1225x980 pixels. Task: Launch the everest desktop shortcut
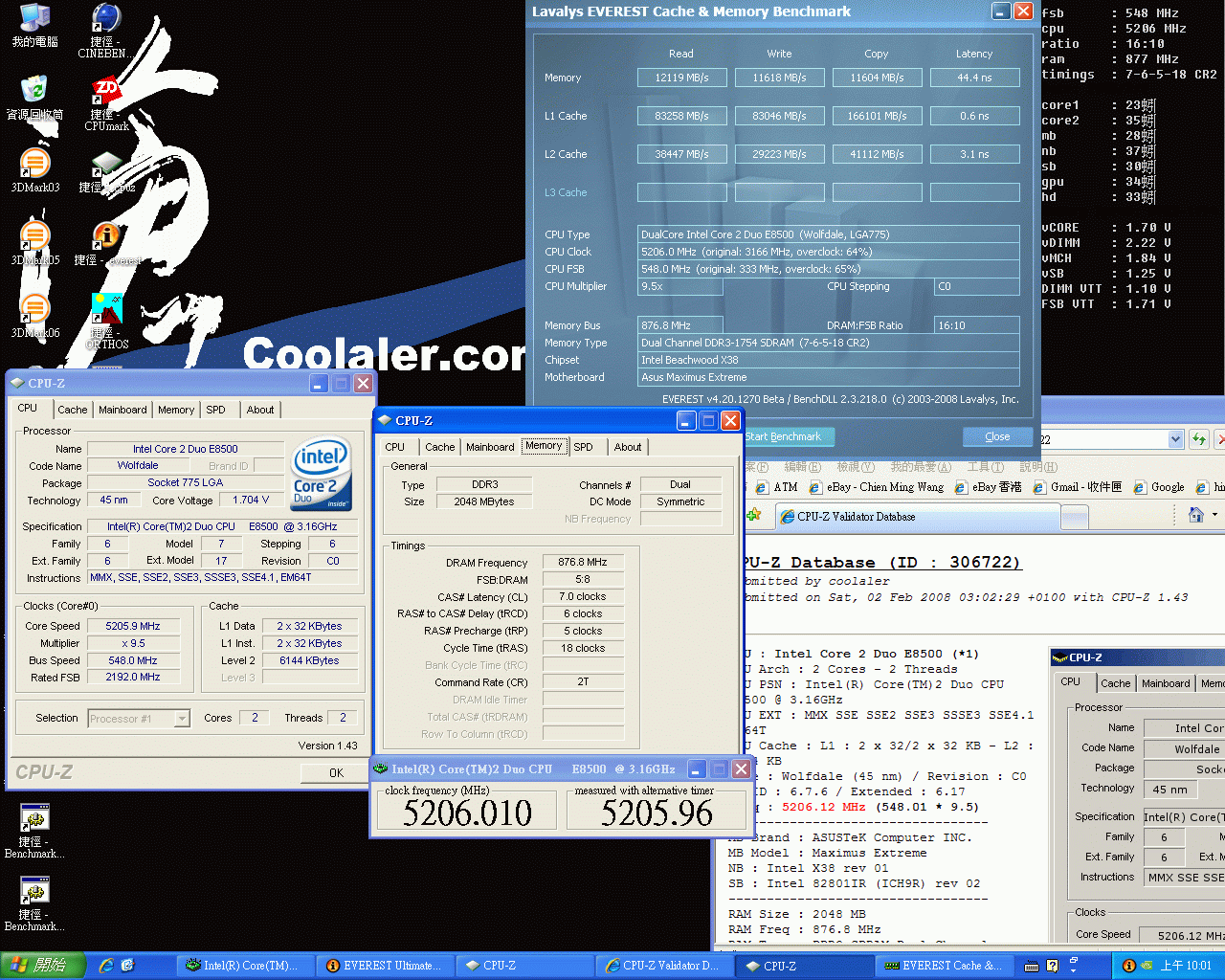pos(107,243)
